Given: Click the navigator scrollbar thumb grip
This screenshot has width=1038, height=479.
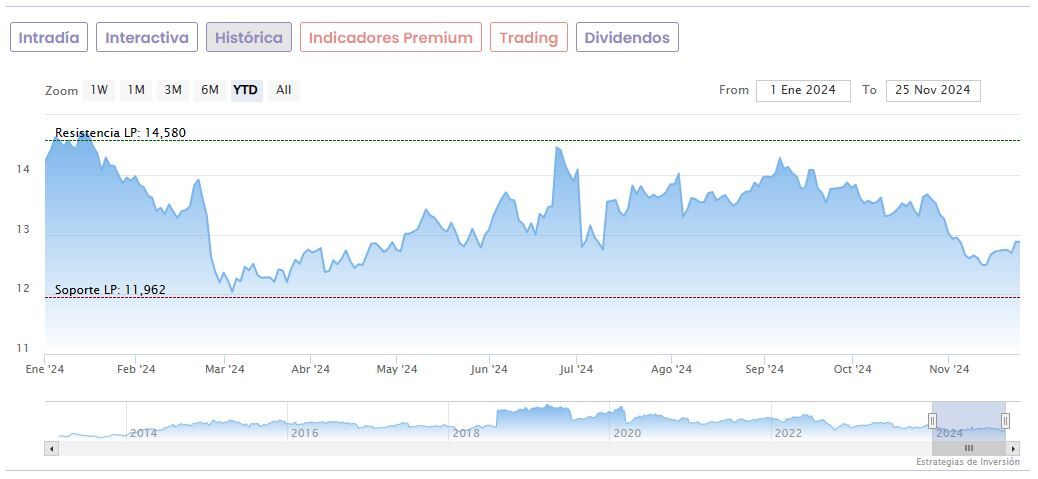Looking at the screenshot, I should [x=968, y=449].
